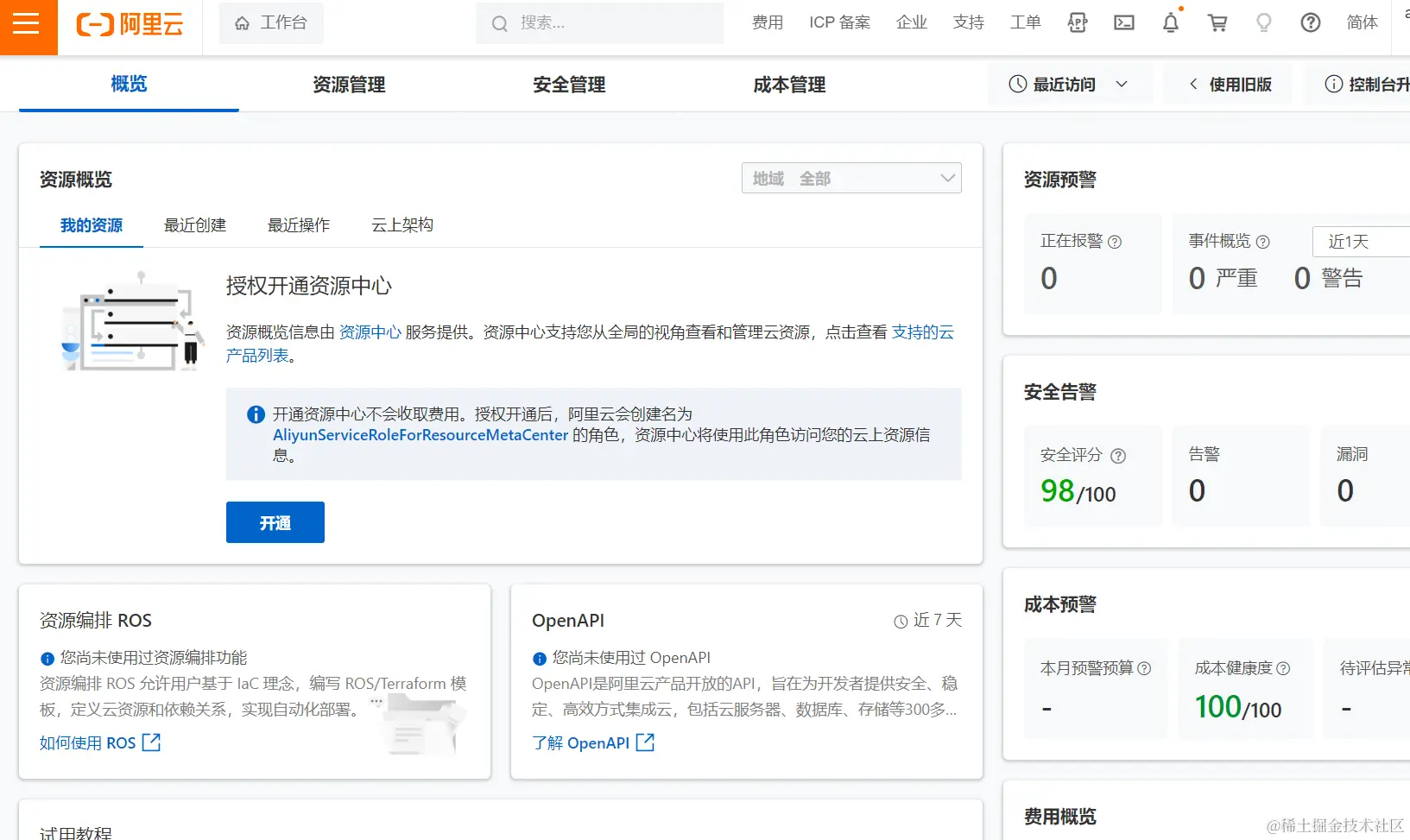Launch the Cloud Shell terminal icon
1410x840 pixels.
click(1124, 23)
